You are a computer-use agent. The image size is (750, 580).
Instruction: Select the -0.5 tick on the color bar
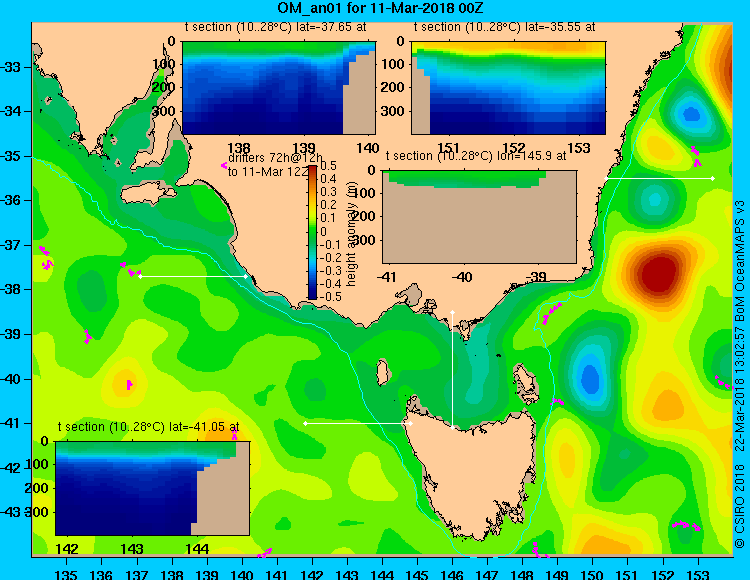click(x=331, y=296)
